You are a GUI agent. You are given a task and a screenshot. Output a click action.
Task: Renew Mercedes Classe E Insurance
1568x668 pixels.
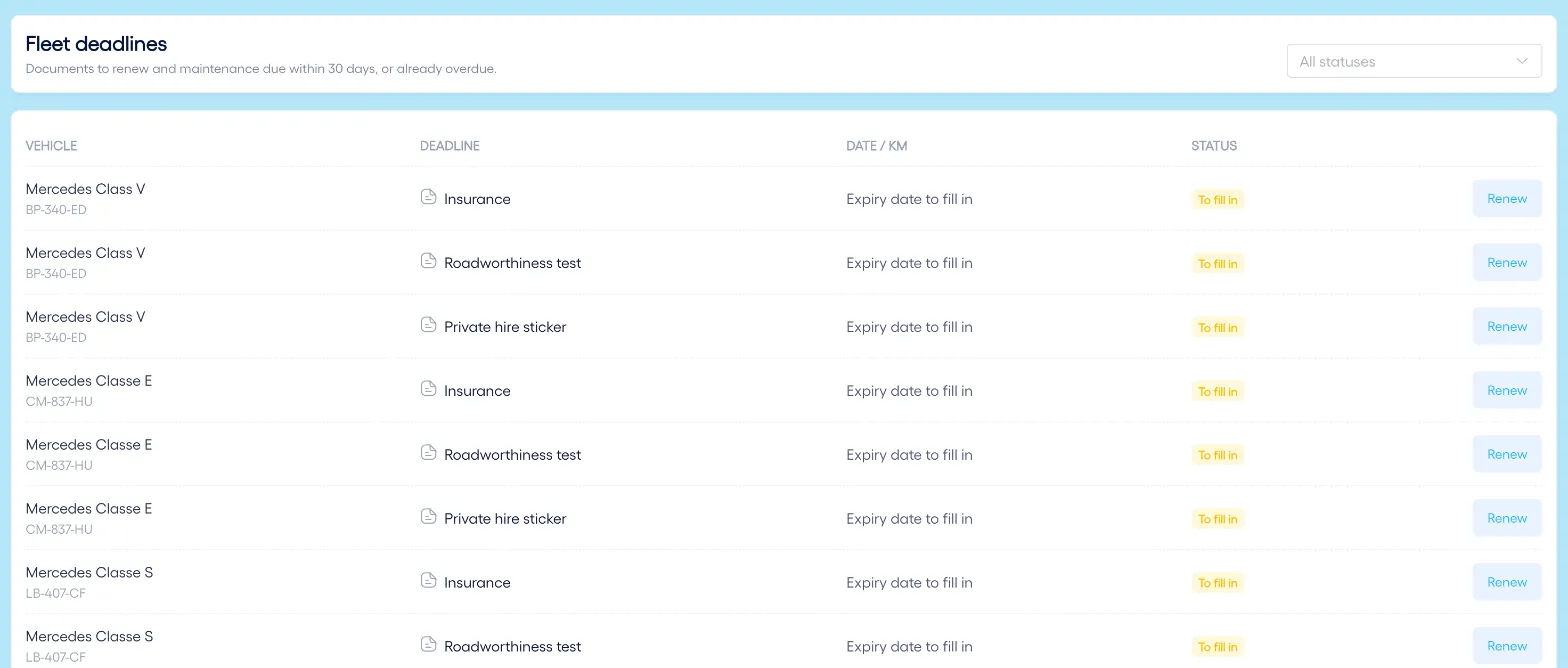coord(1507,390)
